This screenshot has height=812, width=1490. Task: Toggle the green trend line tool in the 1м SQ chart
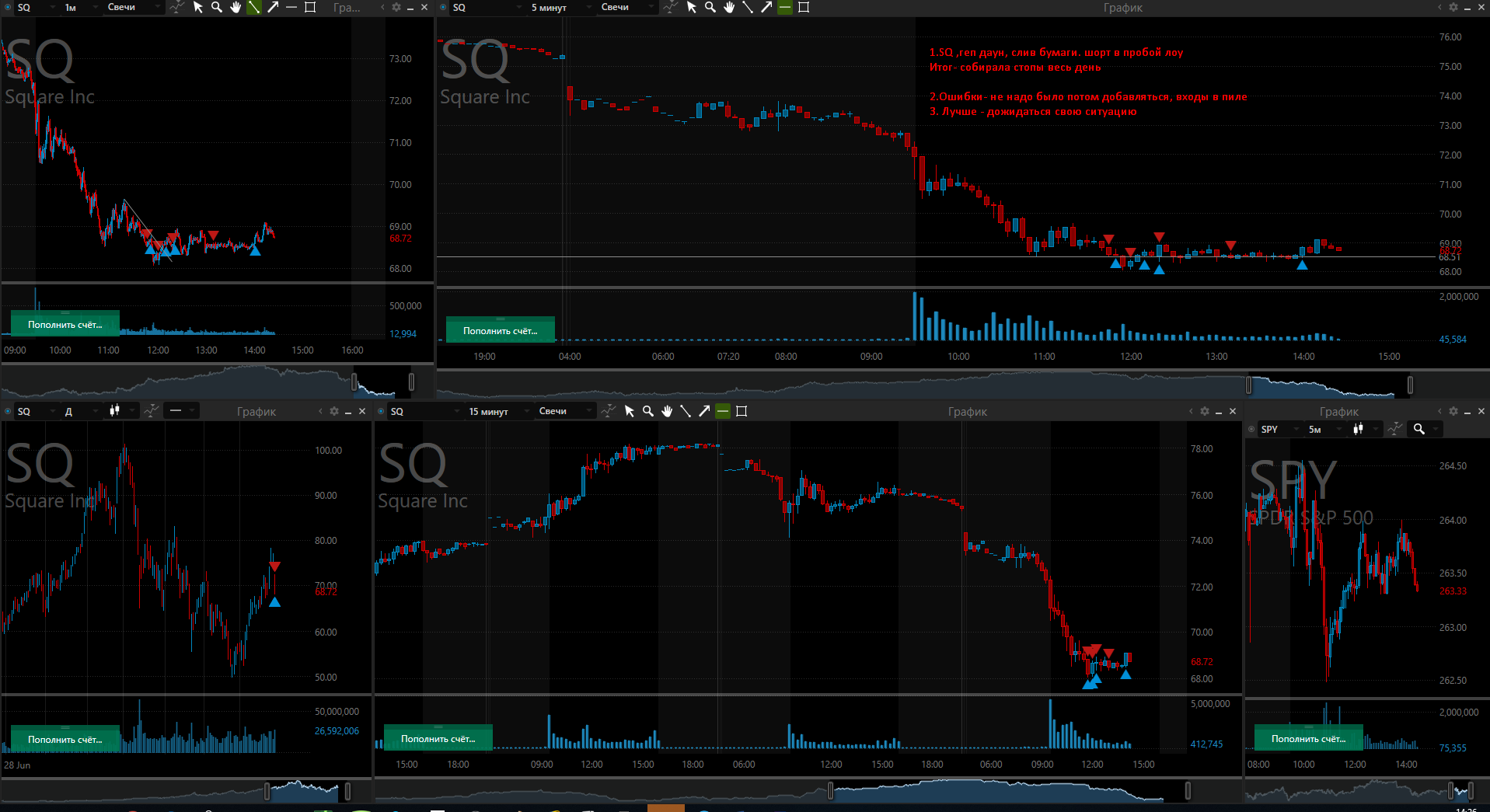tap(254, 7)
